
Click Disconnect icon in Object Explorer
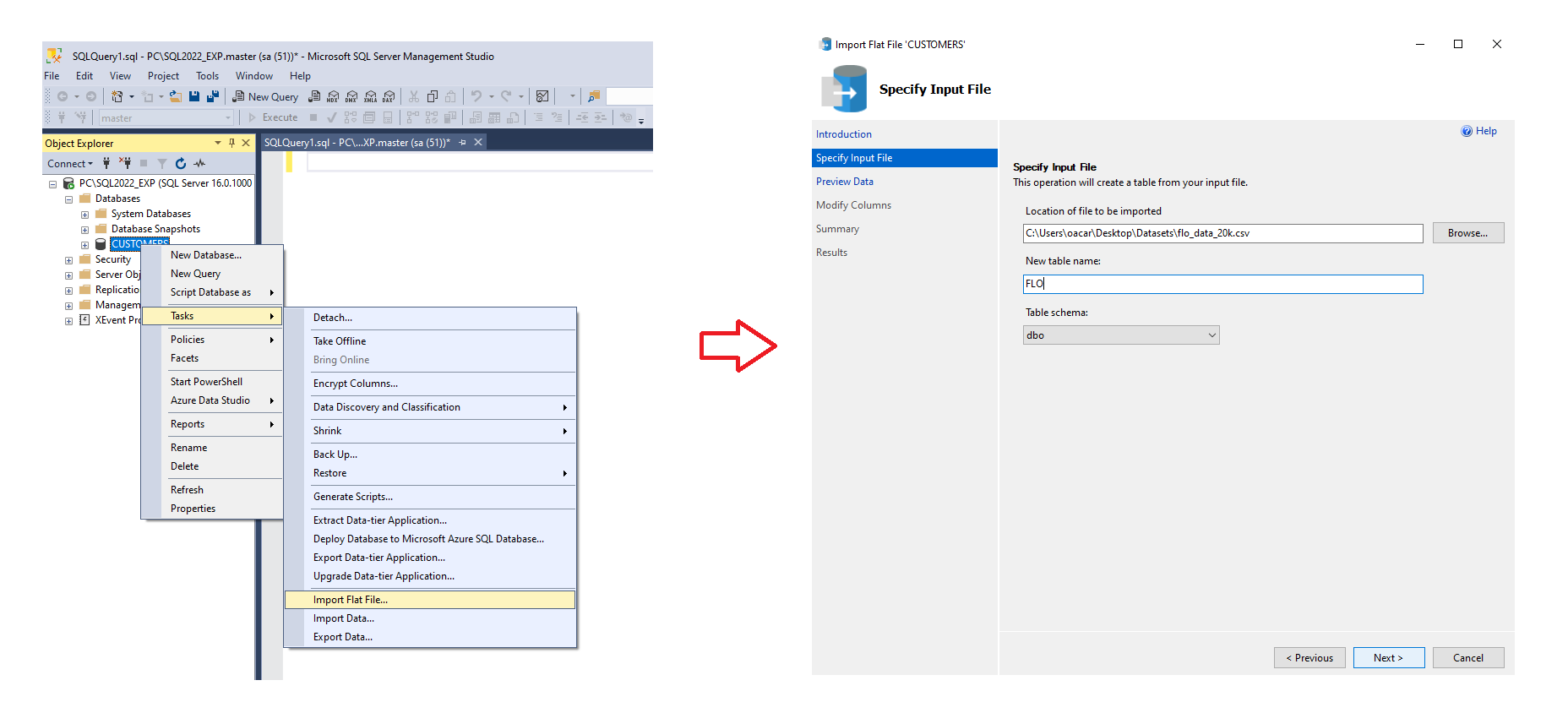[x=125, y=163]
